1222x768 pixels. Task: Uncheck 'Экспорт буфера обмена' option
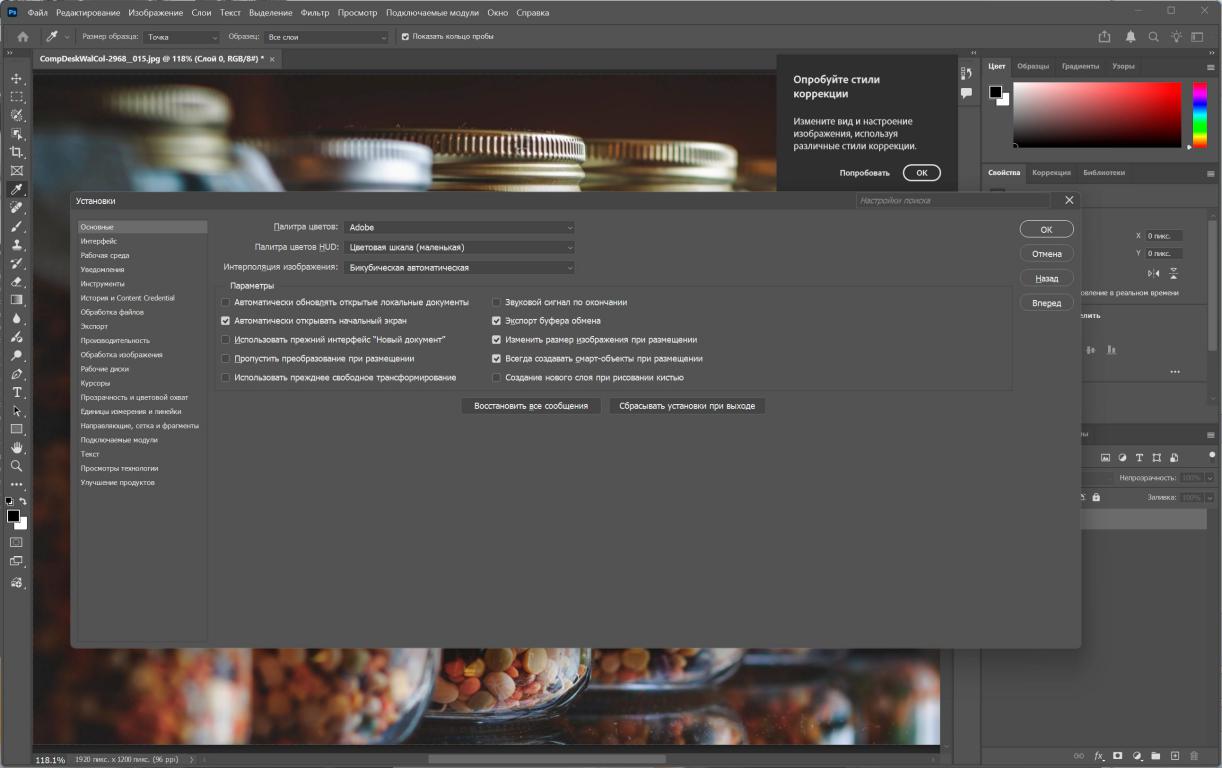pyautogui.click(x=496, y=321)
